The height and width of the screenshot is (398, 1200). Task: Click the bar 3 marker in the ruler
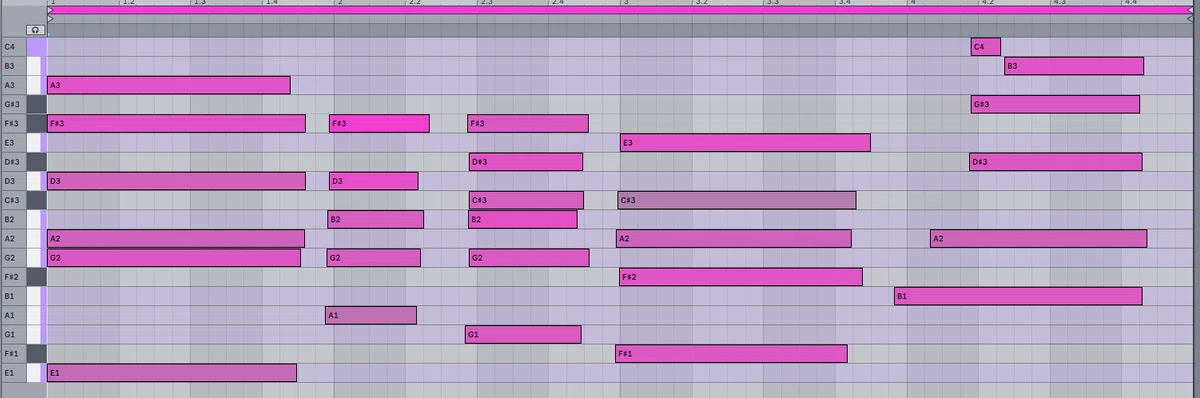coord(626,3)
